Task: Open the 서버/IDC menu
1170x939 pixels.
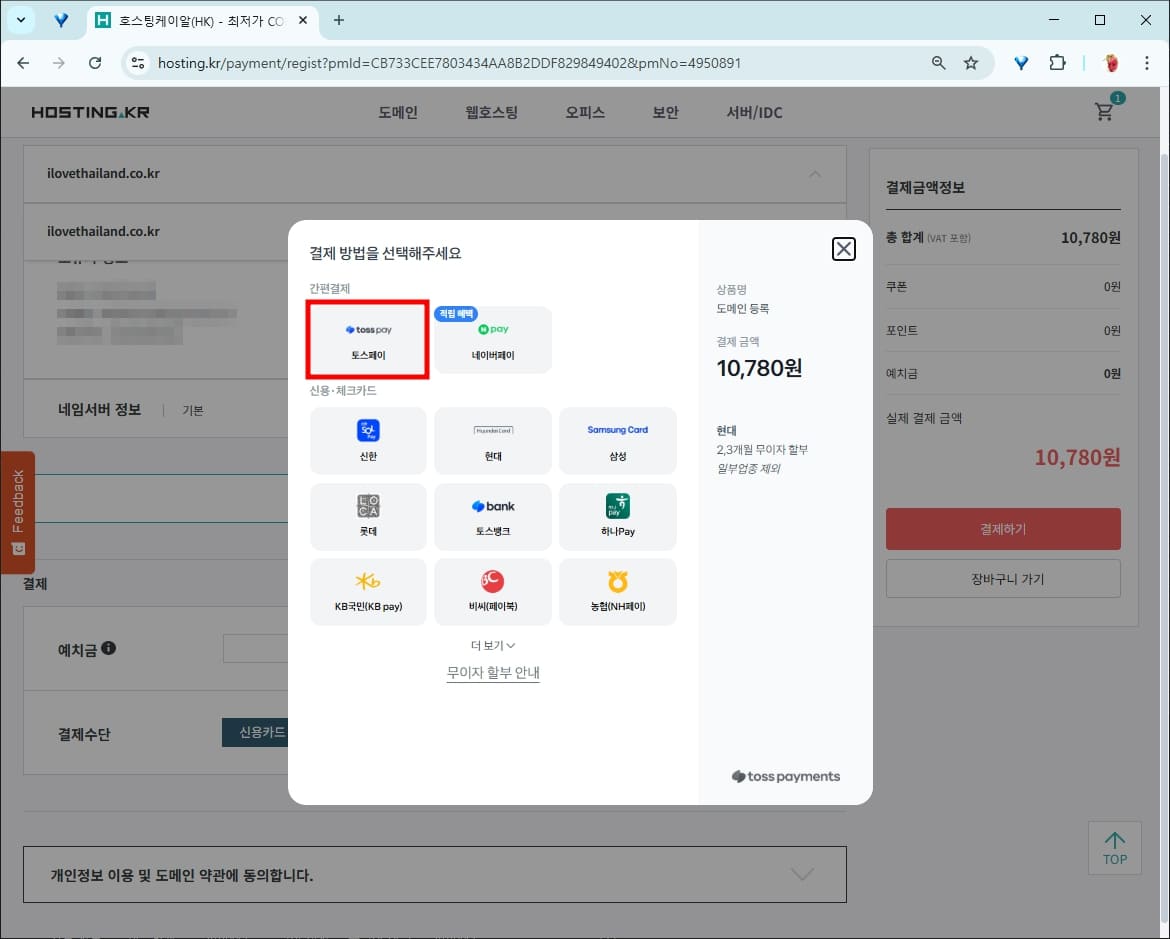Action: pyautogui.click(x=754, y=112)
